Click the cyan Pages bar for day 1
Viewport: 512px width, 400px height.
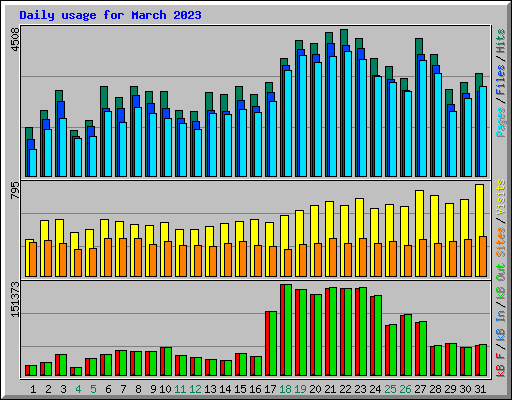coord(33,163)
